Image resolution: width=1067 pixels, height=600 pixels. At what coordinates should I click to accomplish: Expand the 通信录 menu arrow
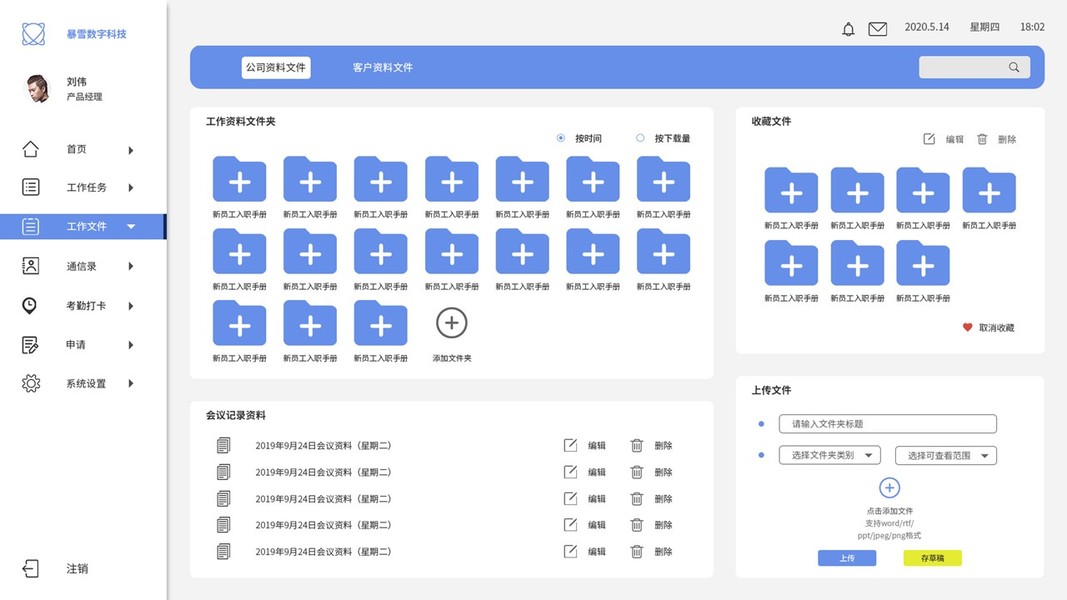[x=131, y=267]
